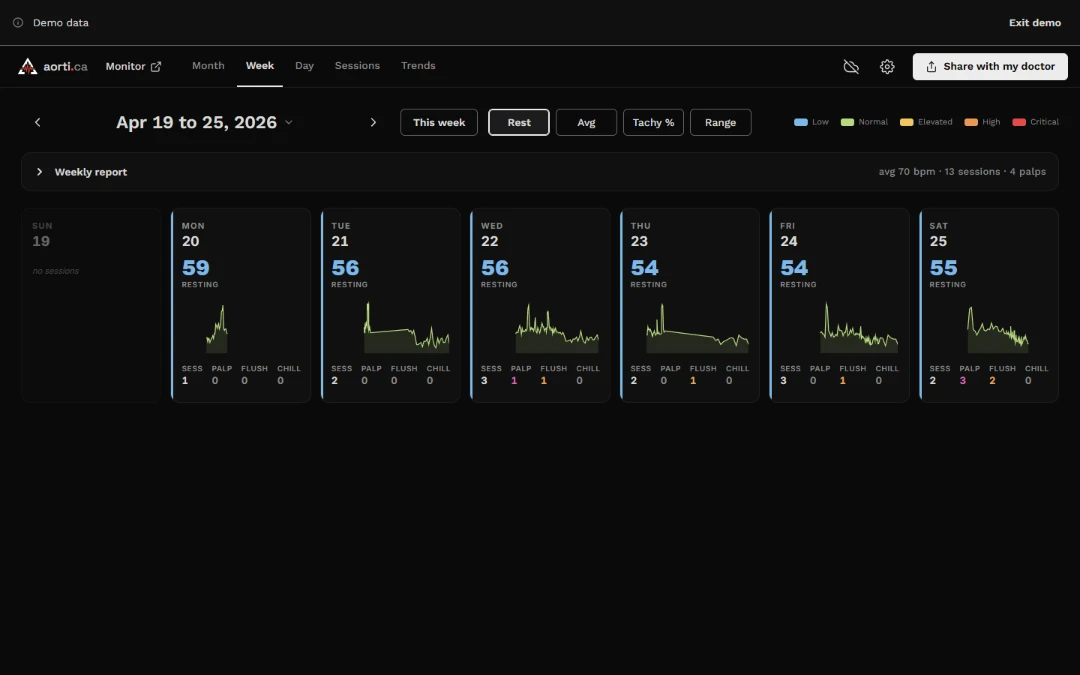Click the High orange legend swatch
The width and height of the screenshot is (1080, 675).
click(x=970, y=122)
